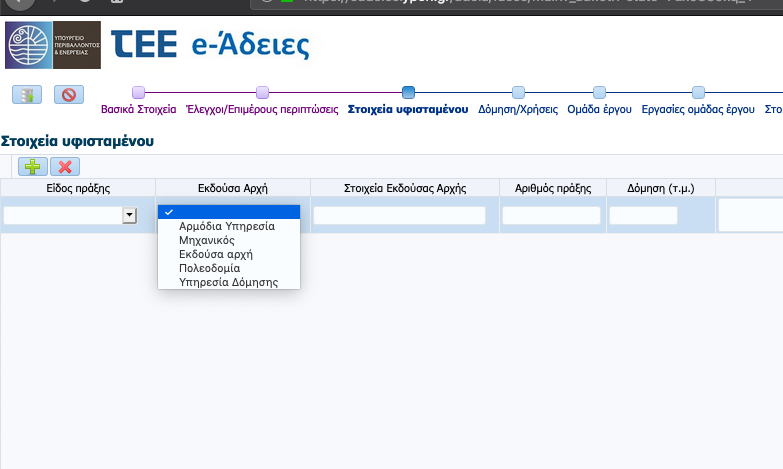Click the green plus add row button
783x469 pixels.
[31, 167]
